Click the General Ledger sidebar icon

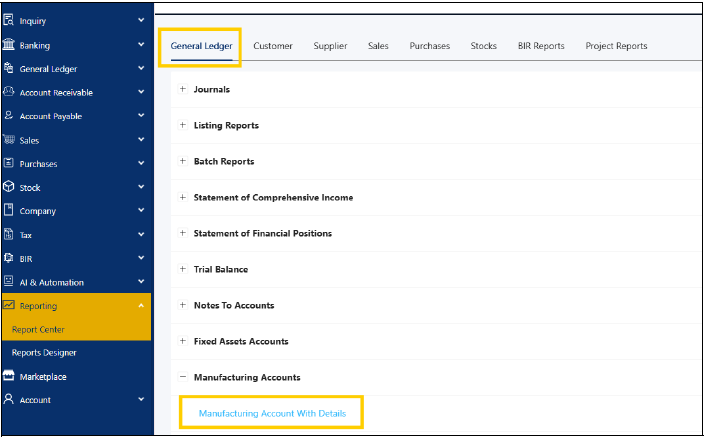9,68
